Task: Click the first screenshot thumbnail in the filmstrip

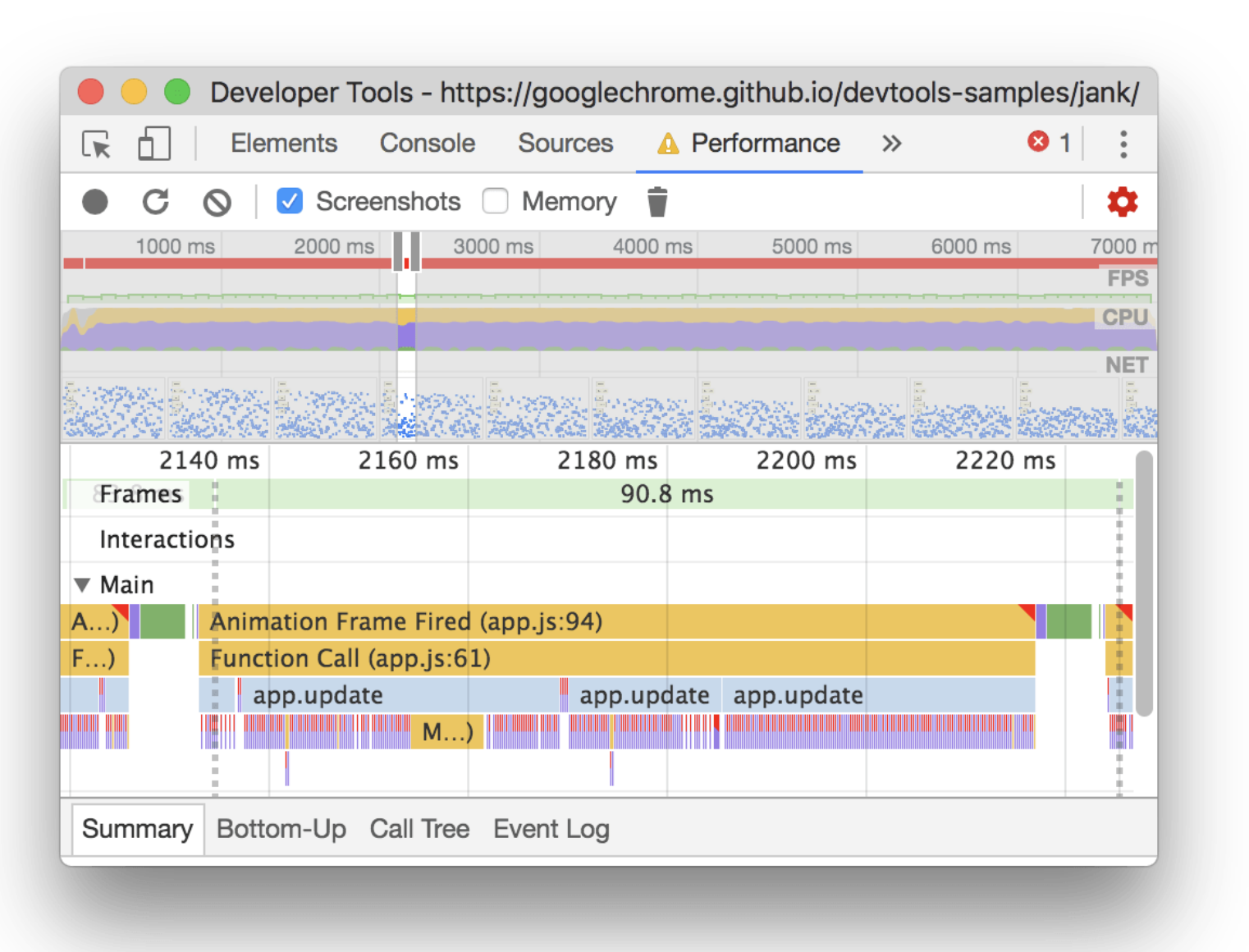Action: pos(114,409)
